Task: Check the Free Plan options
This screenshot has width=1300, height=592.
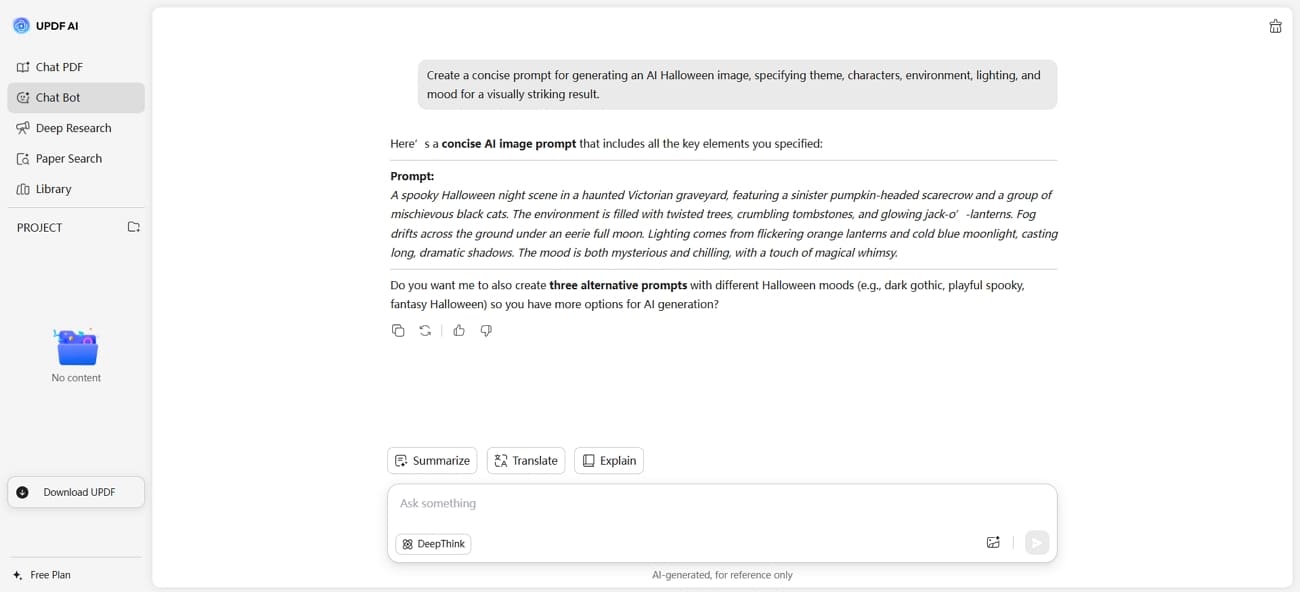Action: click(x=45, y=574)
